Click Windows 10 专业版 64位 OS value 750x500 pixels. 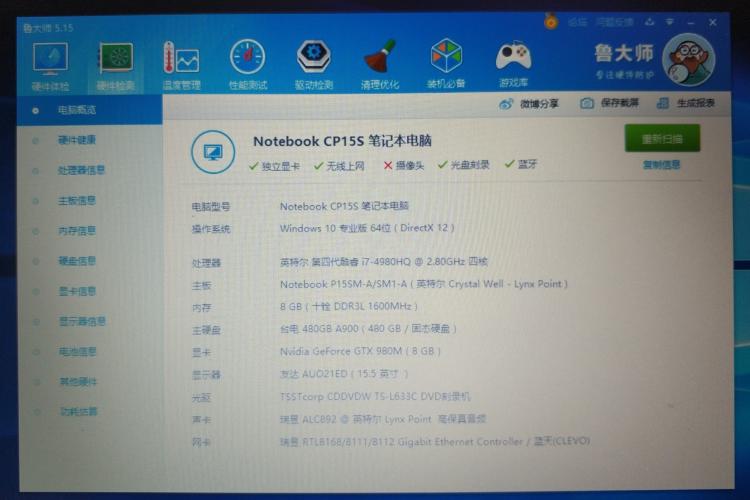[367, 228]
